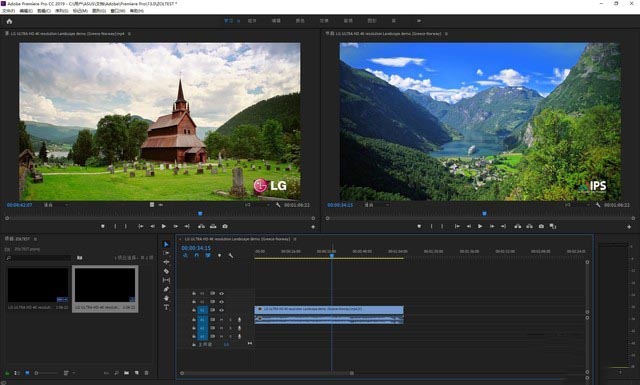The height and width of the screenshot is (385, 640).
Task: Mark In point in Source monitor
Action: point(116,226)
